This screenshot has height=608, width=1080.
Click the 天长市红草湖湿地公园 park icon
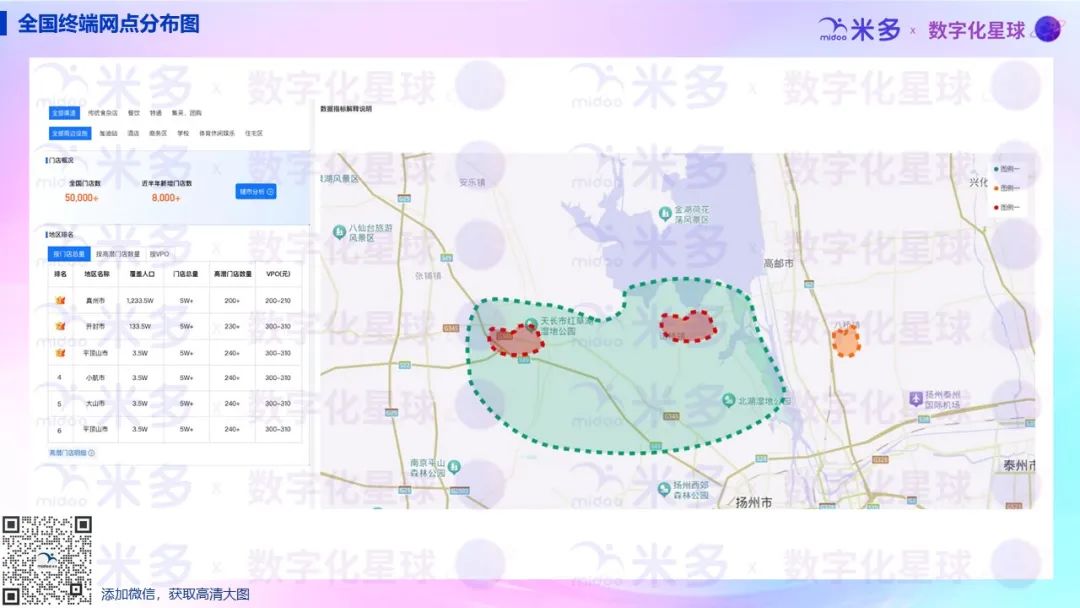[531, 323]
